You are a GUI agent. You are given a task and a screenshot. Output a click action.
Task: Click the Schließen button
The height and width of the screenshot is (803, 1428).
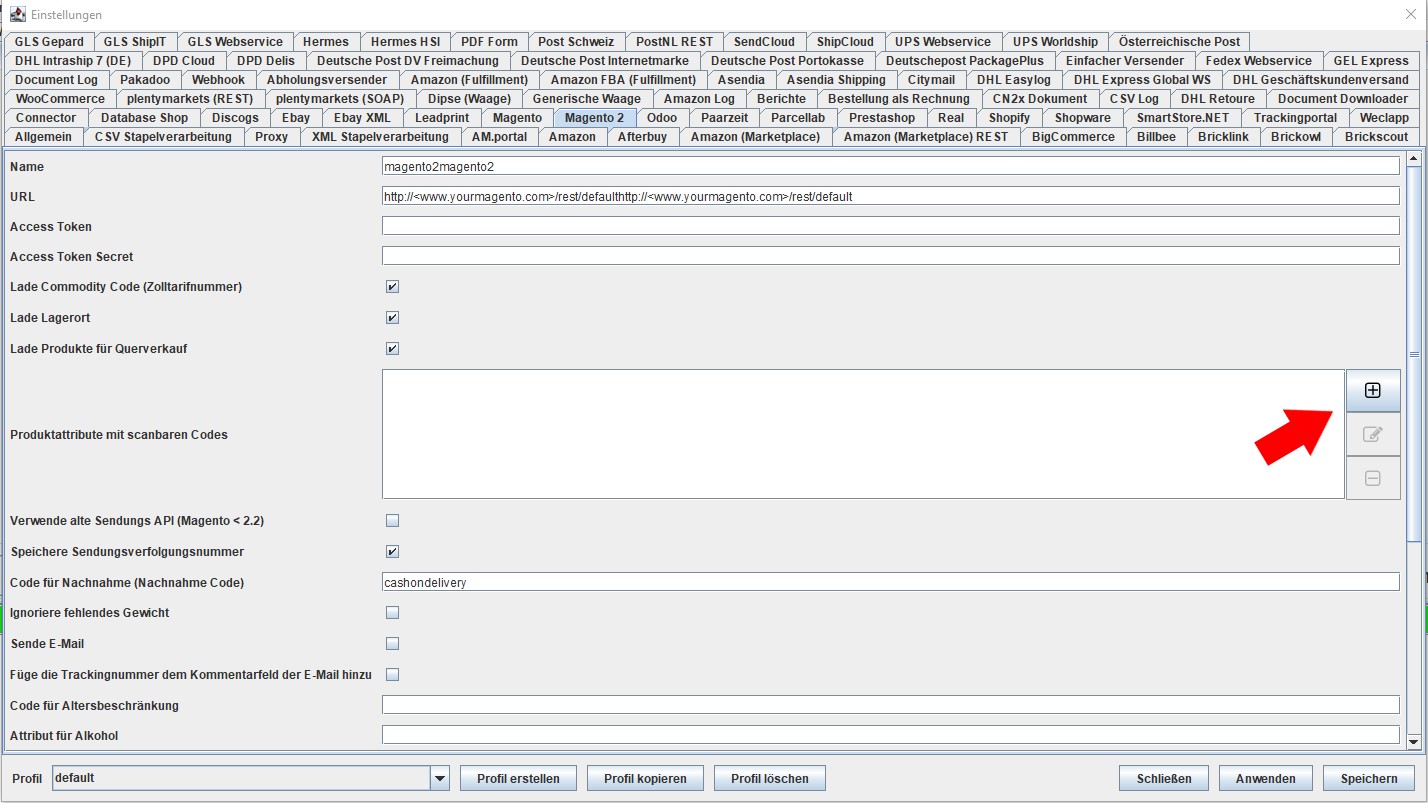[1163, 778]
